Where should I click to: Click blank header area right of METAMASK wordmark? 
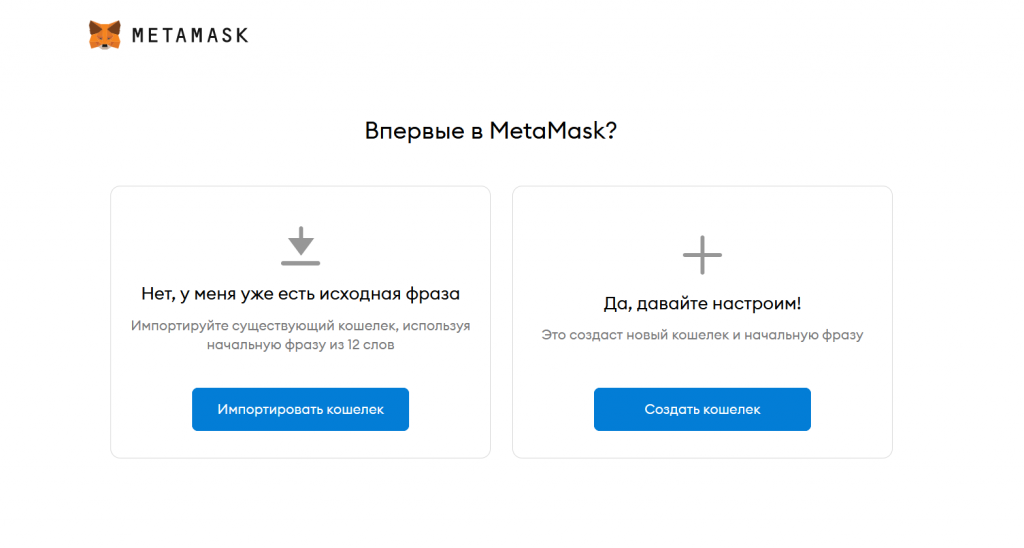coord(600,36)
